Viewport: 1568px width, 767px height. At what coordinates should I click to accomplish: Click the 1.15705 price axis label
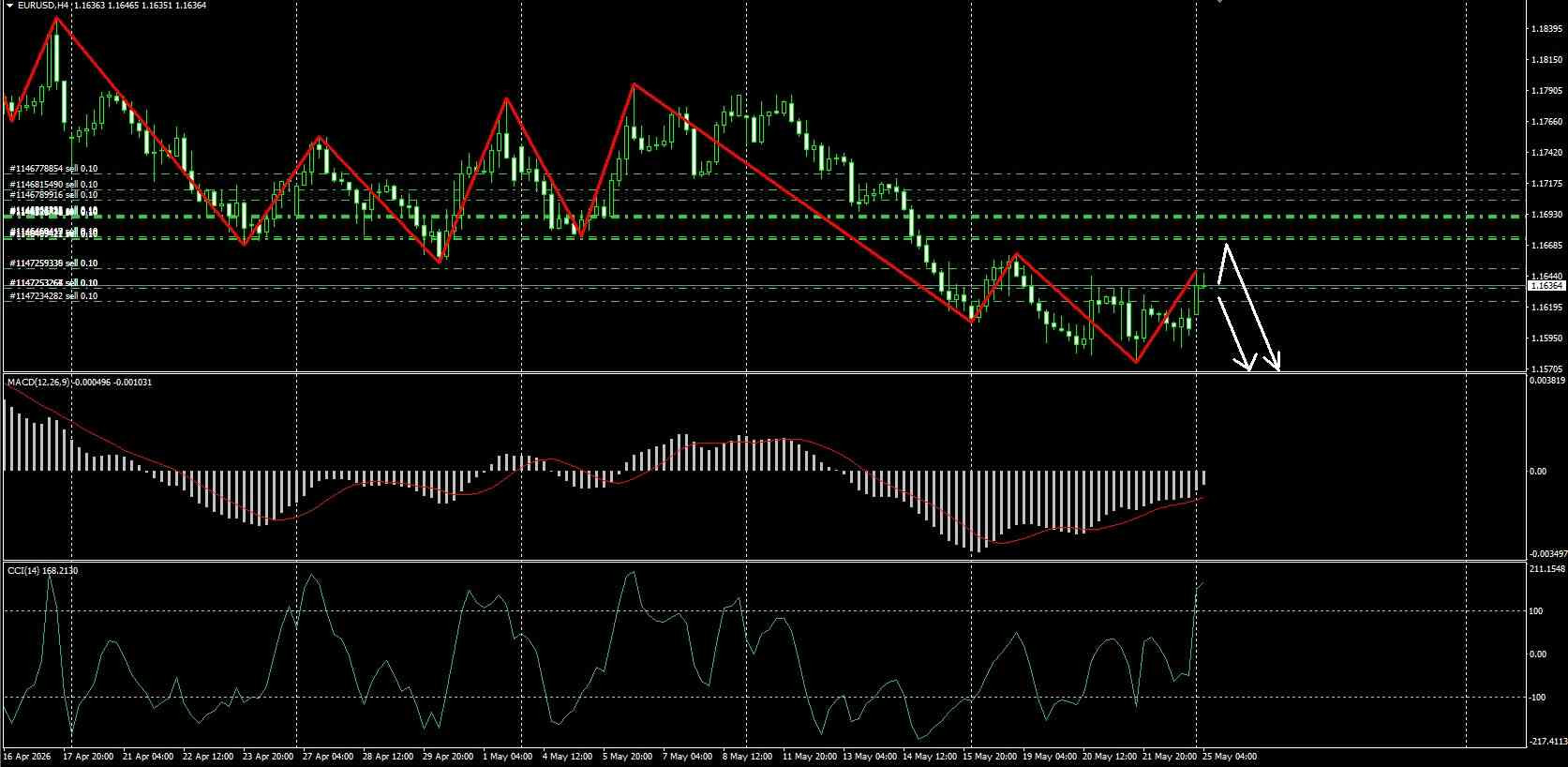click(x=1546, y=368)
